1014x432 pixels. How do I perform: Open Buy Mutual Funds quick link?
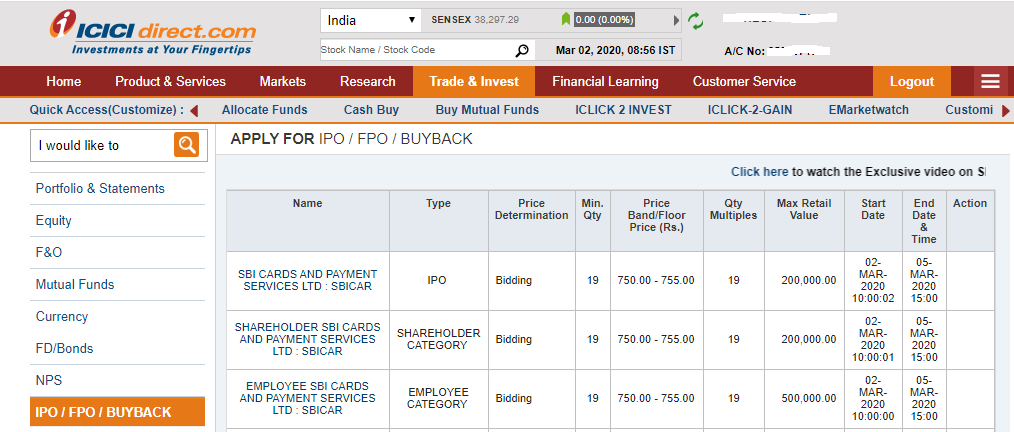coord(487,110)
